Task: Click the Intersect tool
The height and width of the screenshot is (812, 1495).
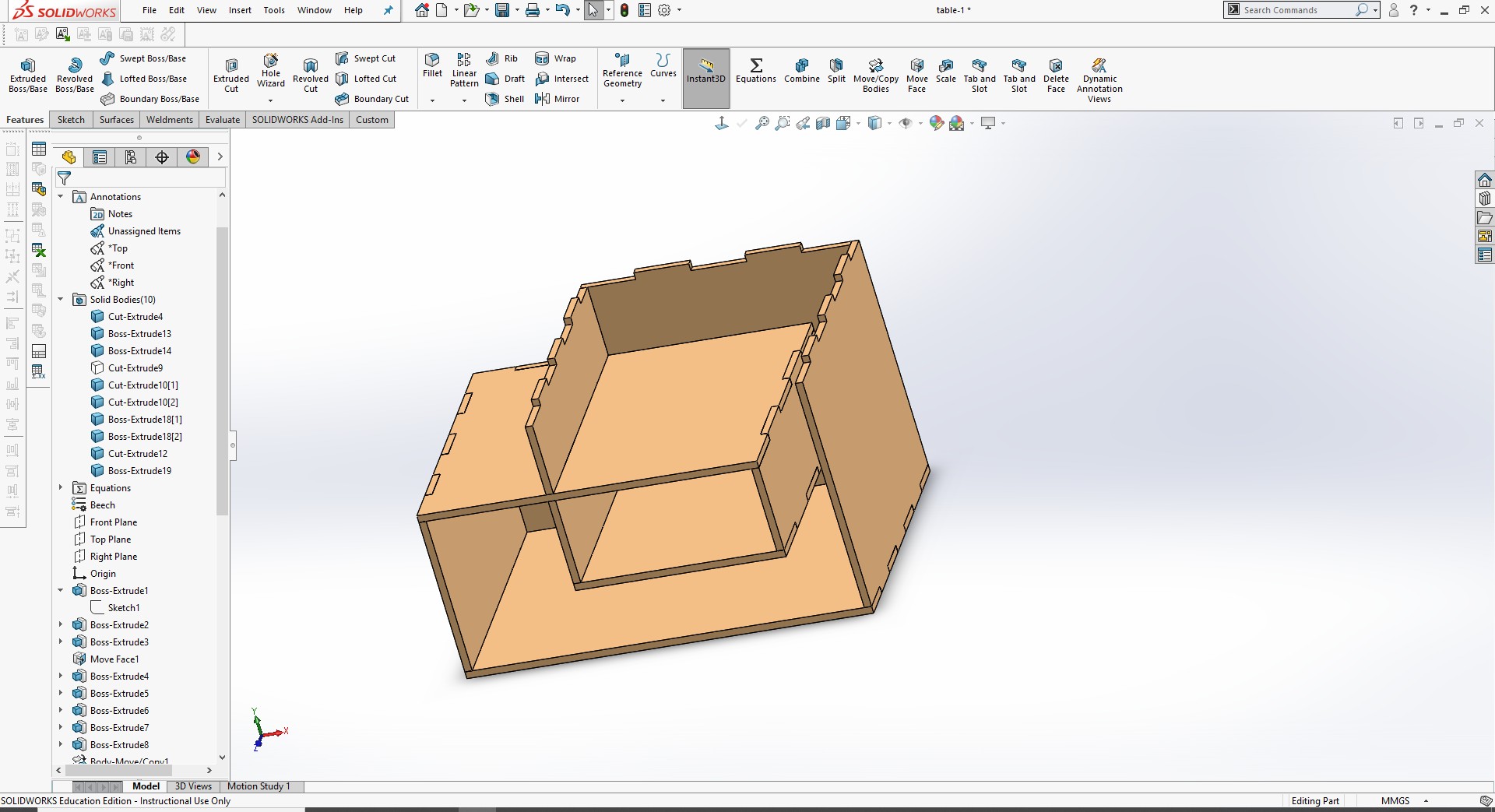Action: pyautogui.click(x=562, y=79)
